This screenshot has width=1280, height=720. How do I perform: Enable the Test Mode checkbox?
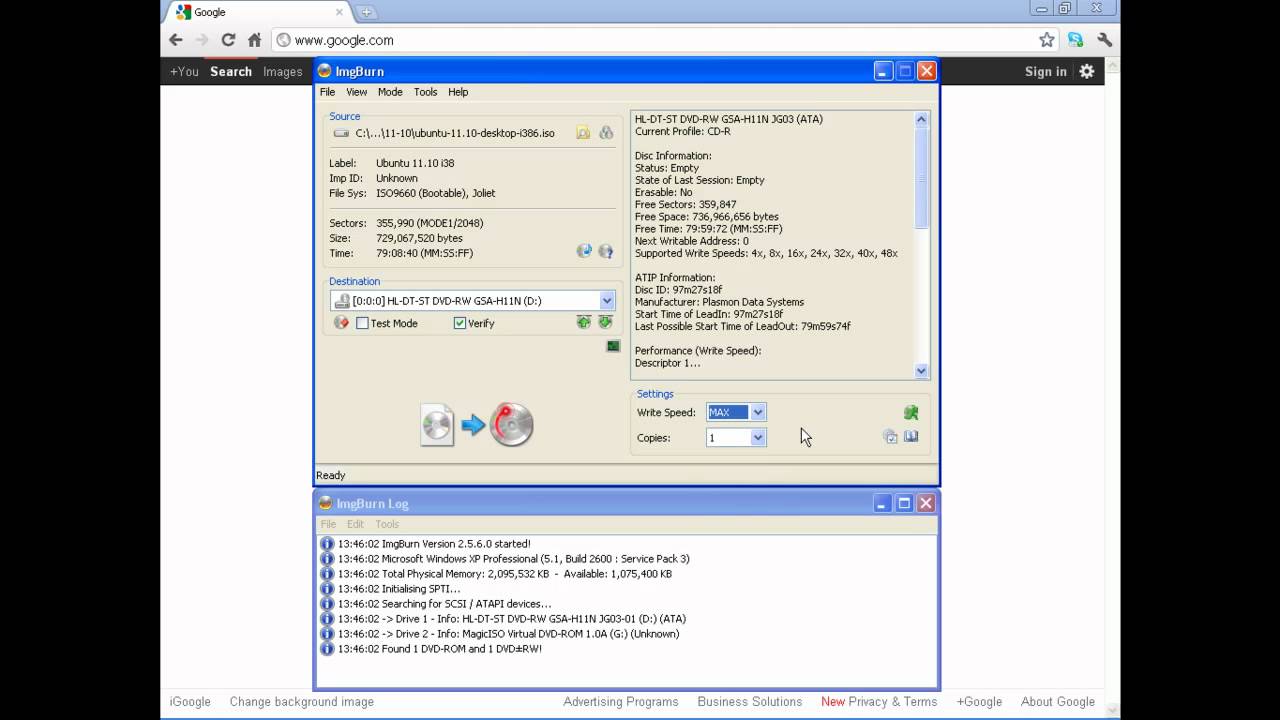tap(362, 323)
